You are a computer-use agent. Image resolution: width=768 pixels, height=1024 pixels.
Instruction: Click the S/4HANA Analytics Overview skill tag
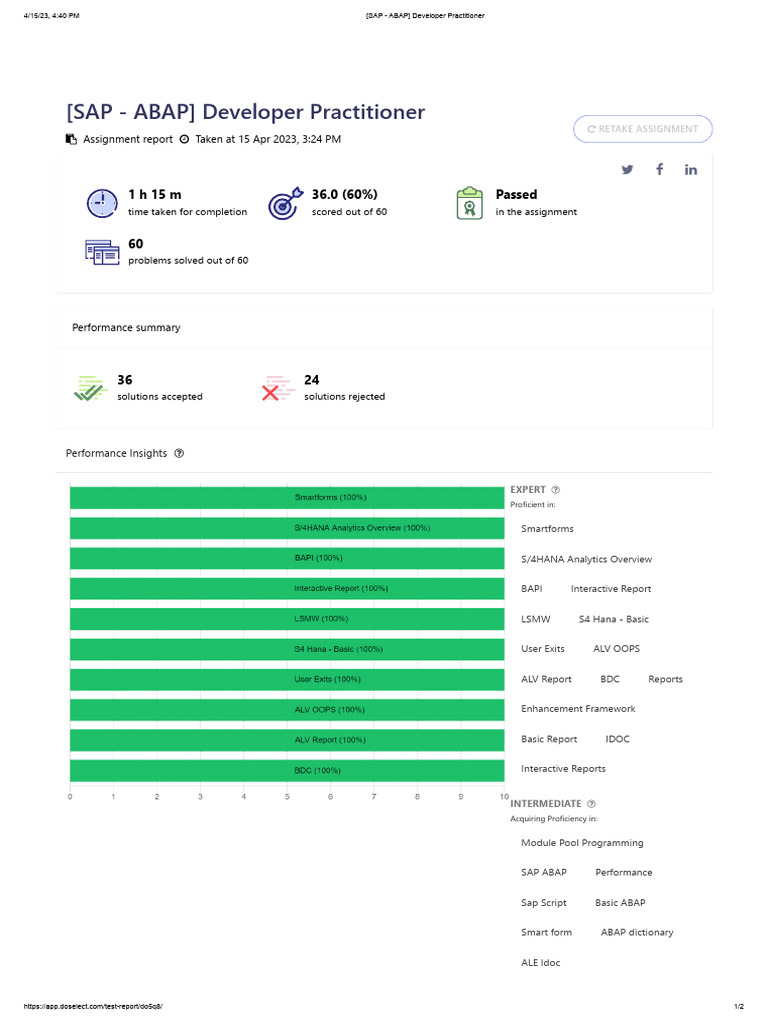(586, 559)
